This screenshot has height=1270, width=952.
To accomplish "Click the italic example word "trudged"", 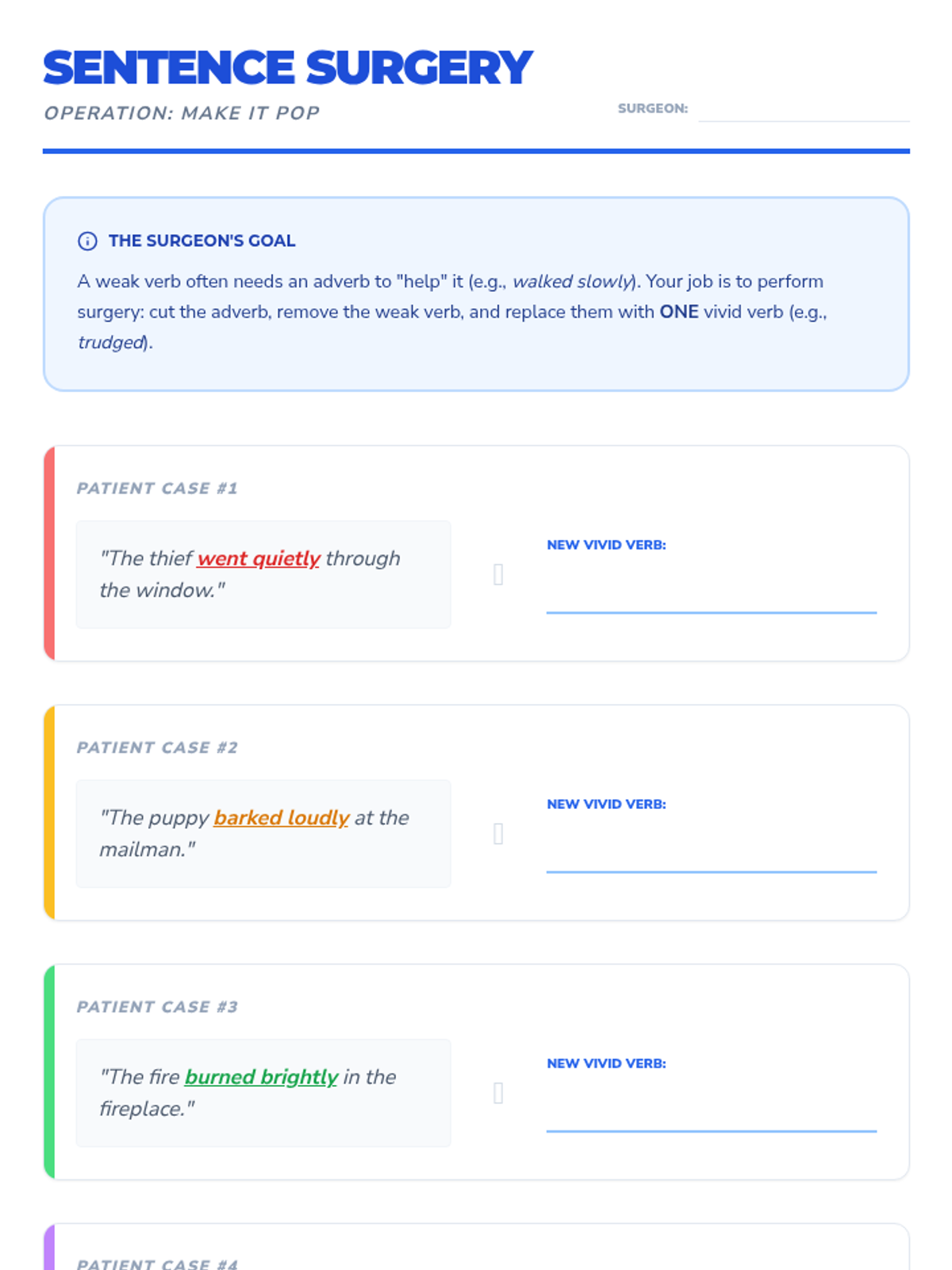I will click(x=111, y=343).
